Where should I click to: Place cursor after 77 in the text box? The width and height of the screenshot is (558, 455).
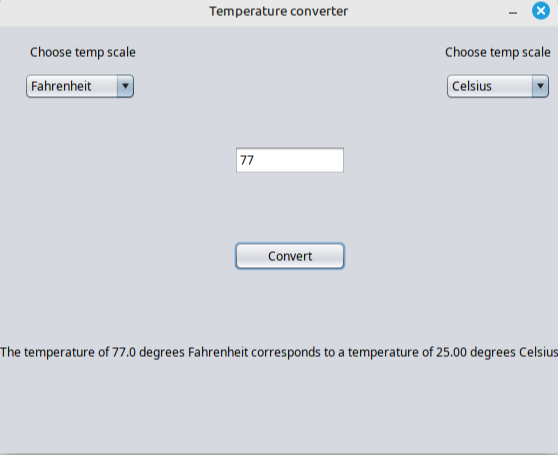254,160
